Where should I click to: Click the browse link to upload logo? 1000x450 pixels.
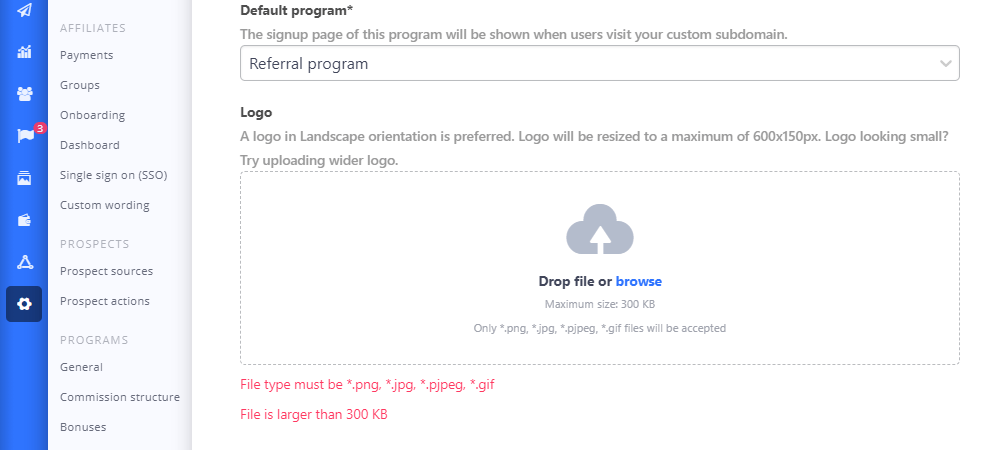pyautogui.click(x=638, y=282)
